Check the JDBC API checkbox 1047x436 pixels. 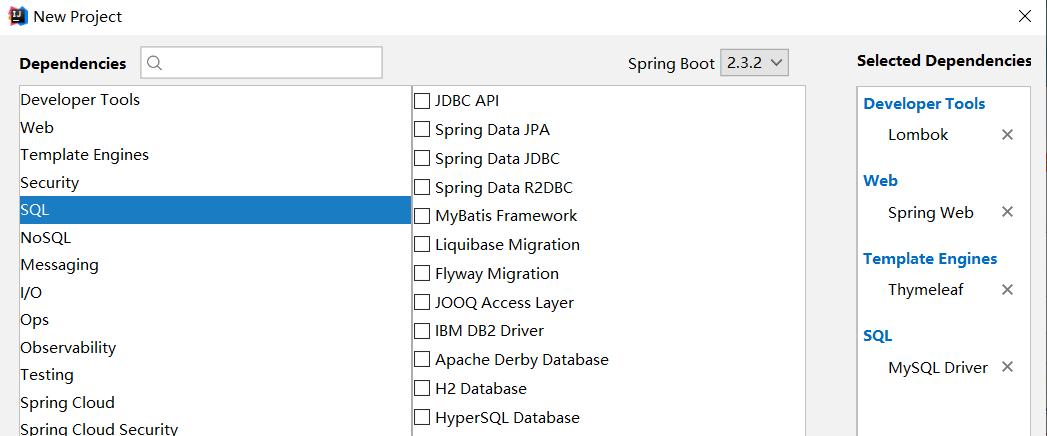pyautogui.click(x=422, y=101)
